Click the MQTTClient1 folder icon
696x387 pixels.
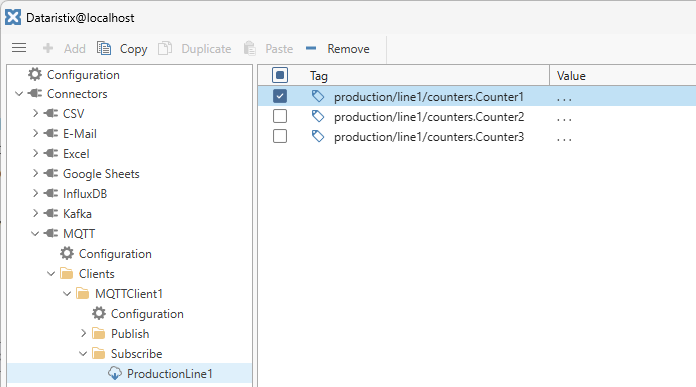point(83,293)
